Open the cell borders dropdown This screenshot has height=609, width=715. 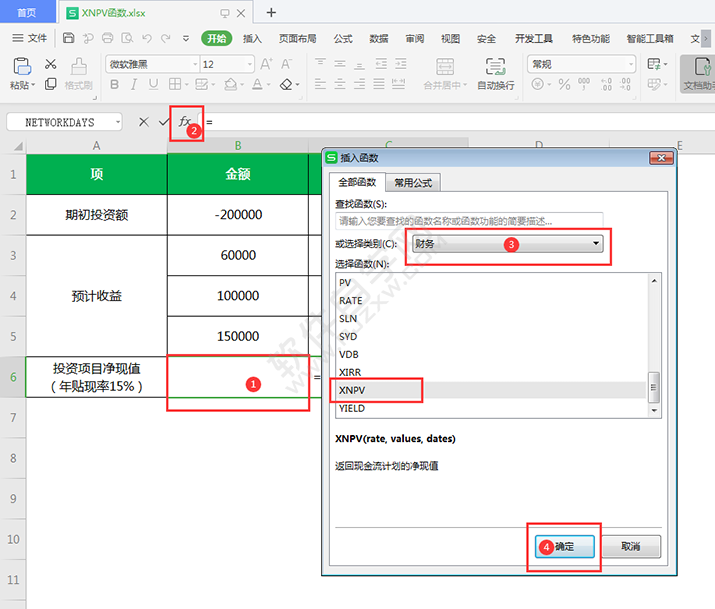[186, 84]
